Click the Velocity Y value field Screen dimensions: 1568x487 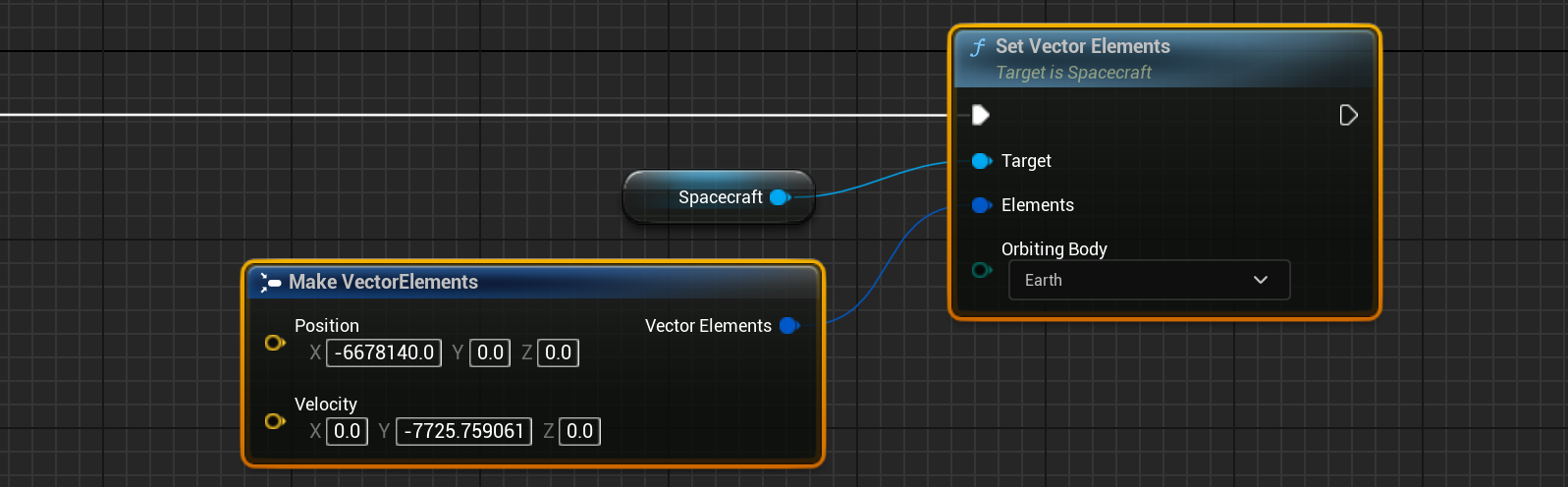pos(463,431)
